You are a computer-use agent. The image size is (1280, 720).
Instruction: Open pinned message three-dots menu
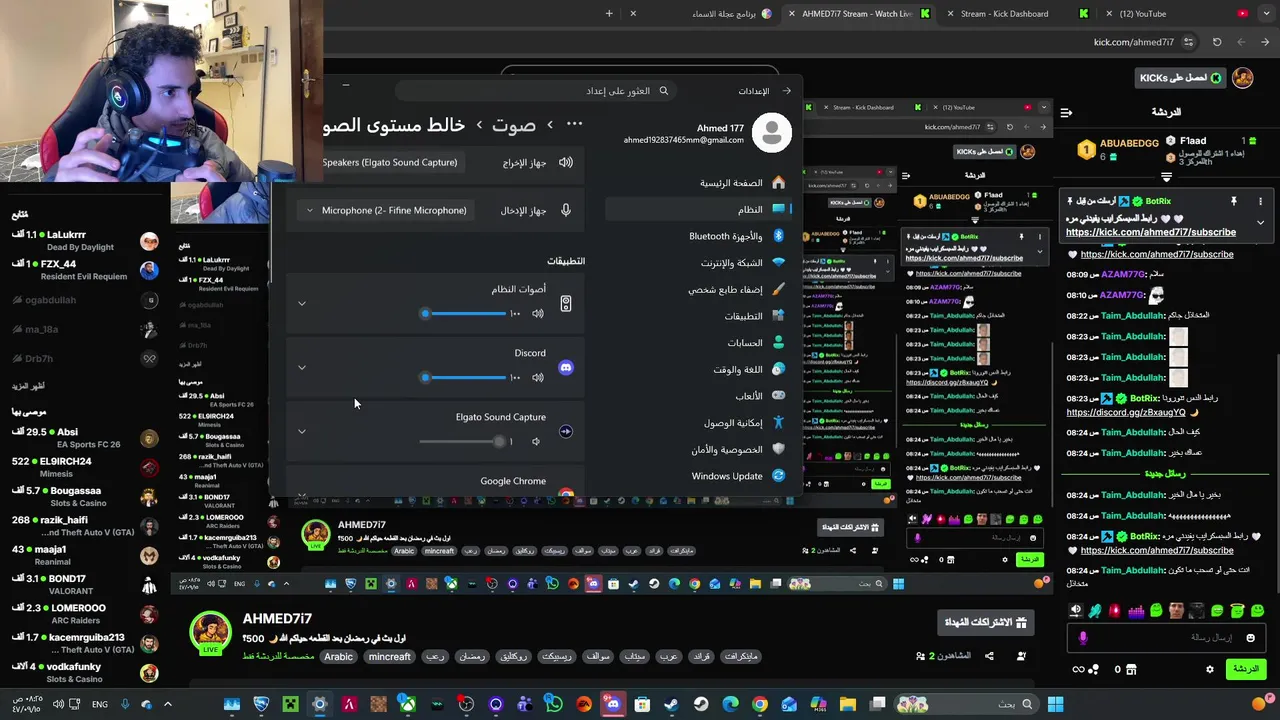tap(1260, 201)
